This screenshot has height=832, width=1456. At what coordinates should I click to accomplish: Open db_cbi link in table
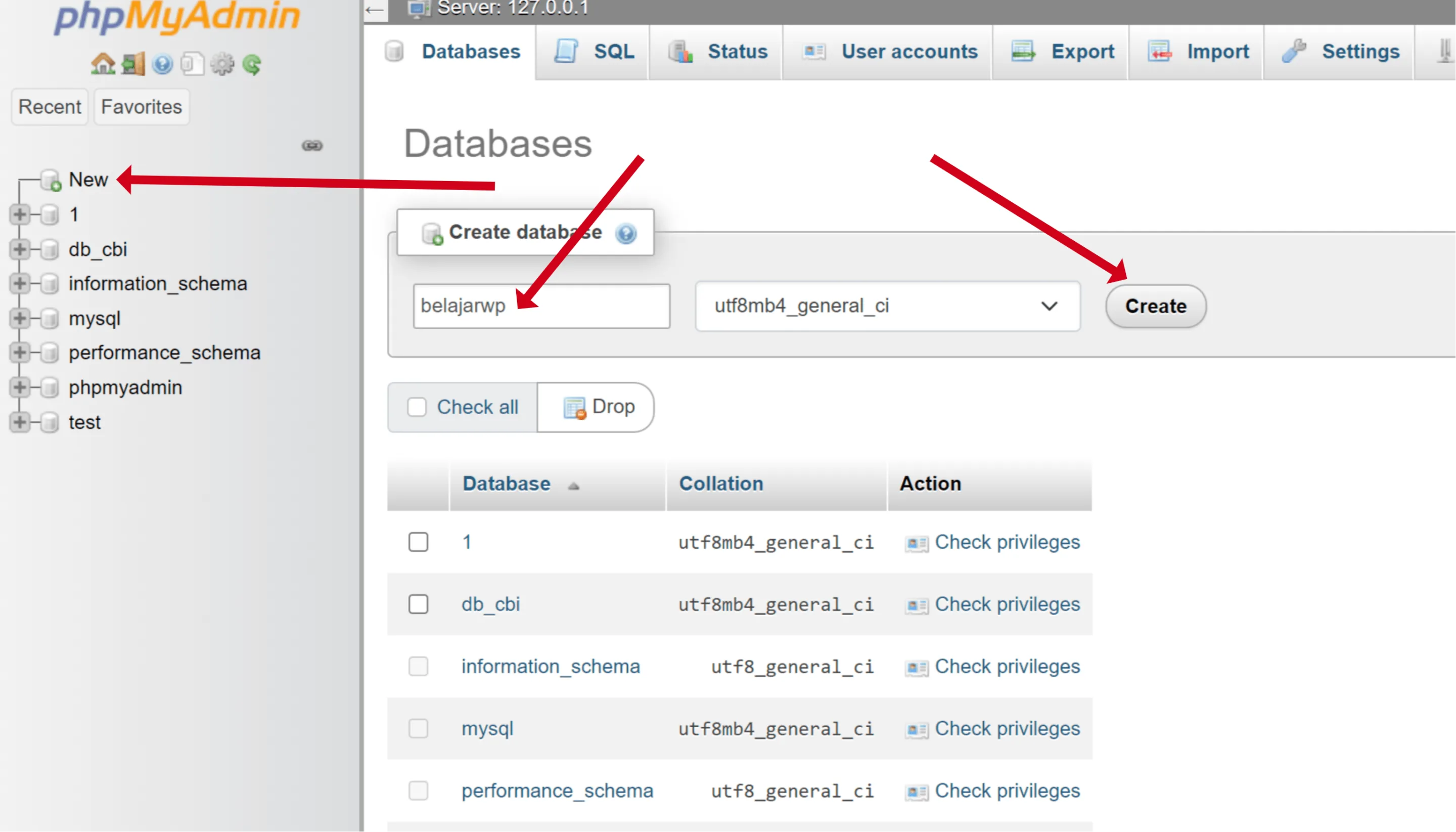tap(491, 604)
